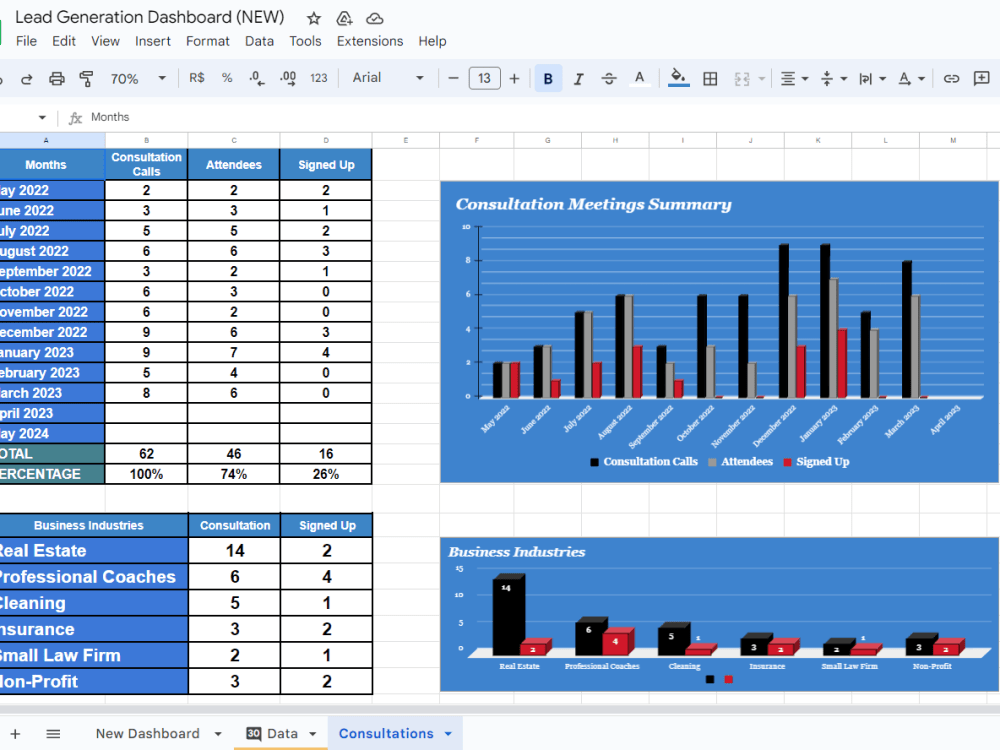
Task: Open horizontal align dropdown
Action: point(795,78)
